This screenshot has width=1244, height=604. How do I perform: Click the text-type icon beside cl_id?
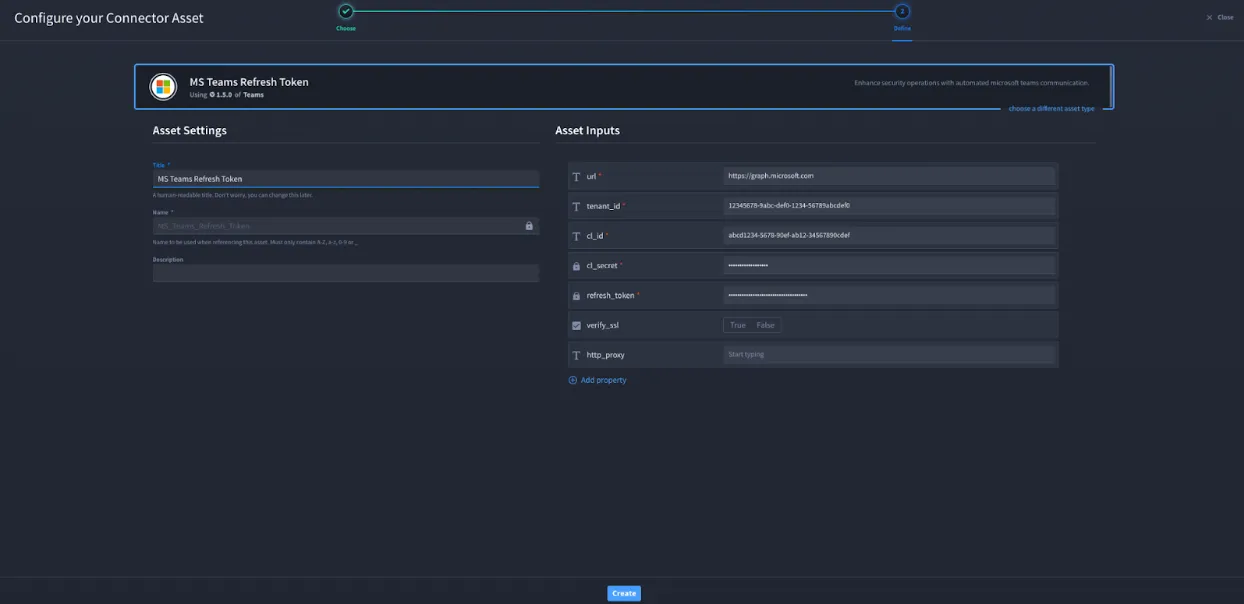576,236
